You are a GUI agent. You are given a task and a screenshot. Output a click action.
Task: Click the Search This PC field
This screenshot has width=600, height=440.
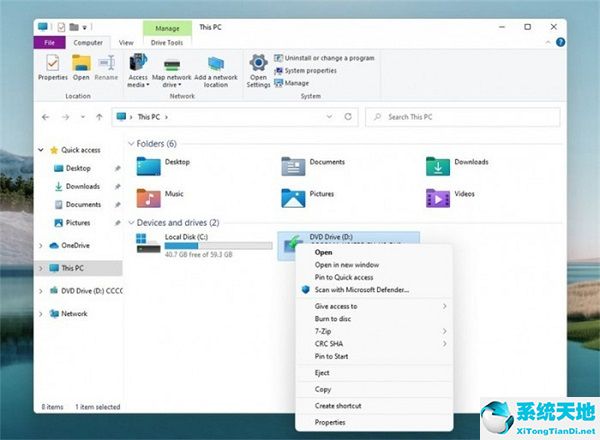pos(463,117)
